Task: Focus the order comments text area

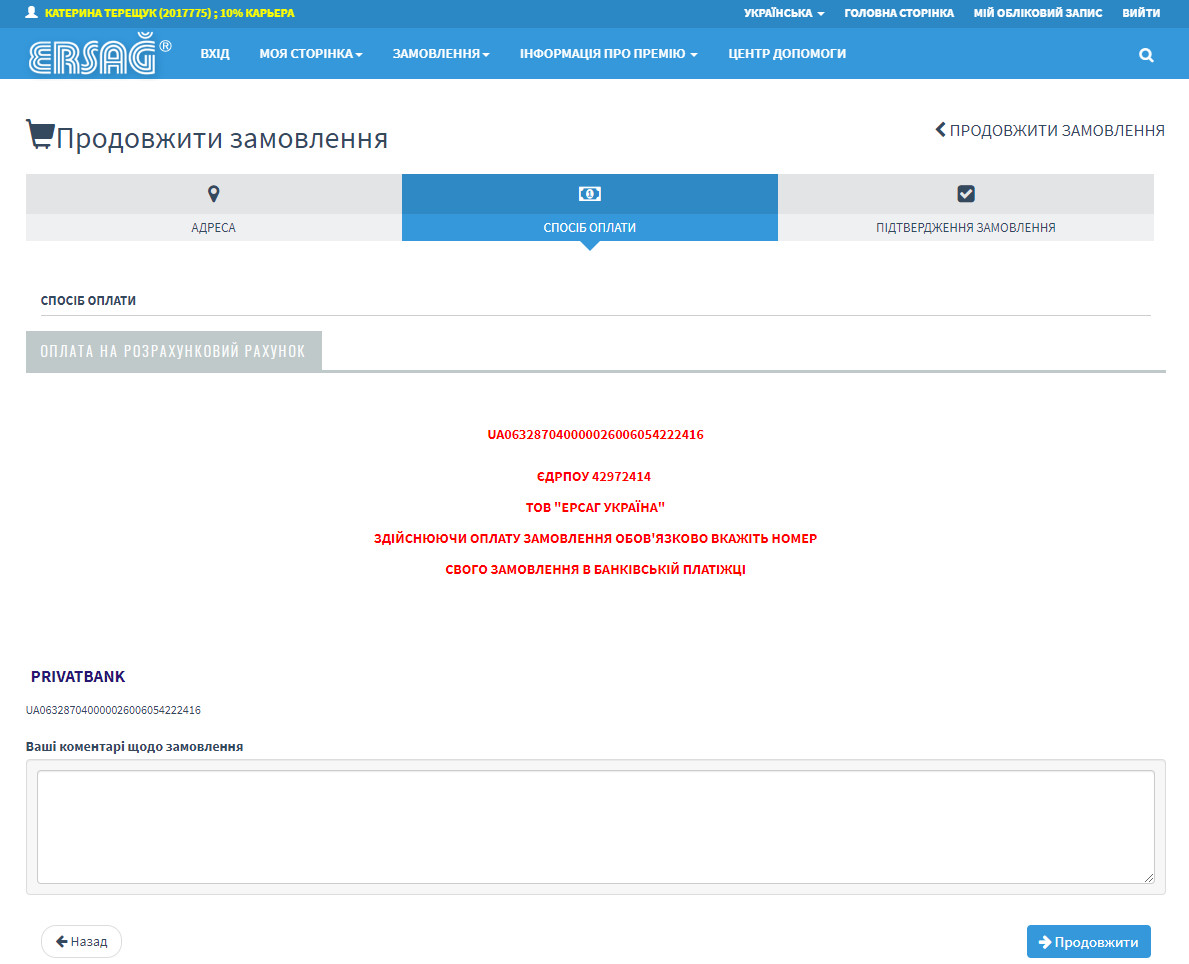Action: [x=595, y=826]
